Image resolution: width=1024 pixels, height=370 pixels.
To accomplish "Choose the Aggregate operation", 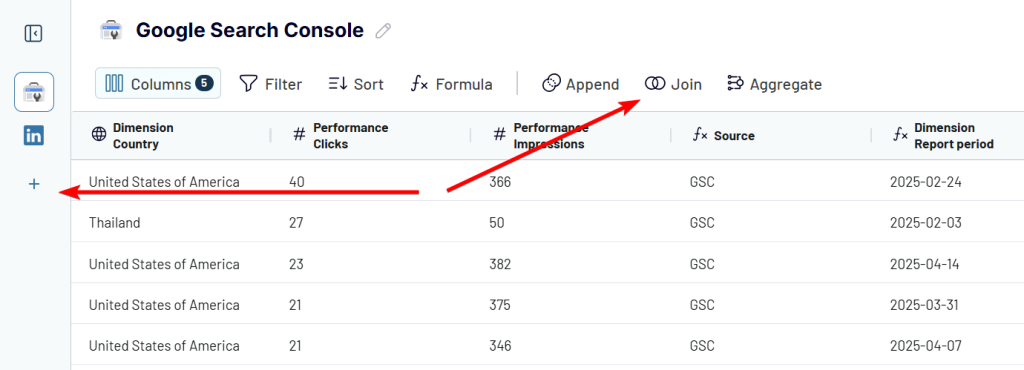I will [775, 84].
